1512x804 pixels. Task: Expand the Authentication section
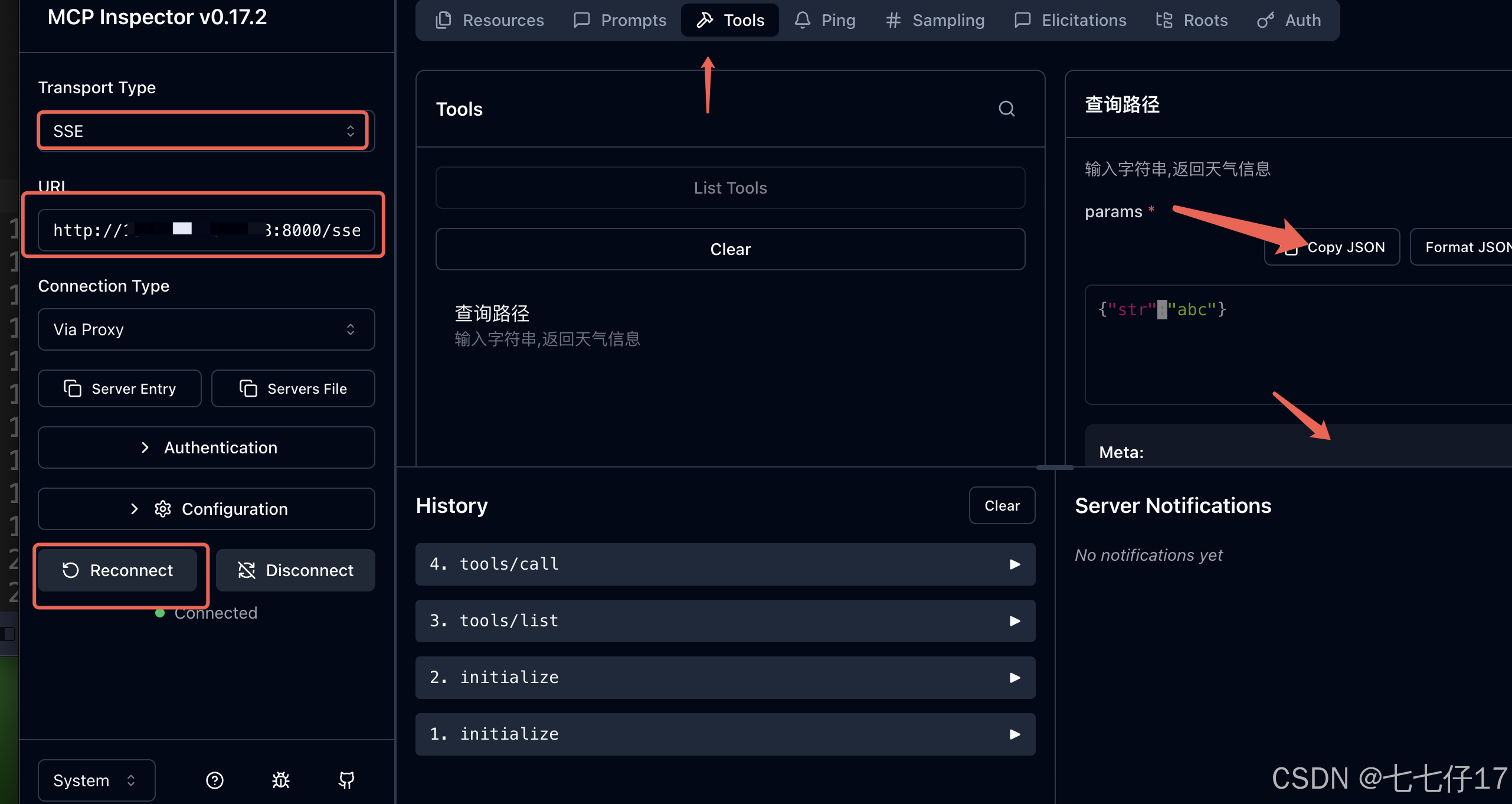pos(206,447)
